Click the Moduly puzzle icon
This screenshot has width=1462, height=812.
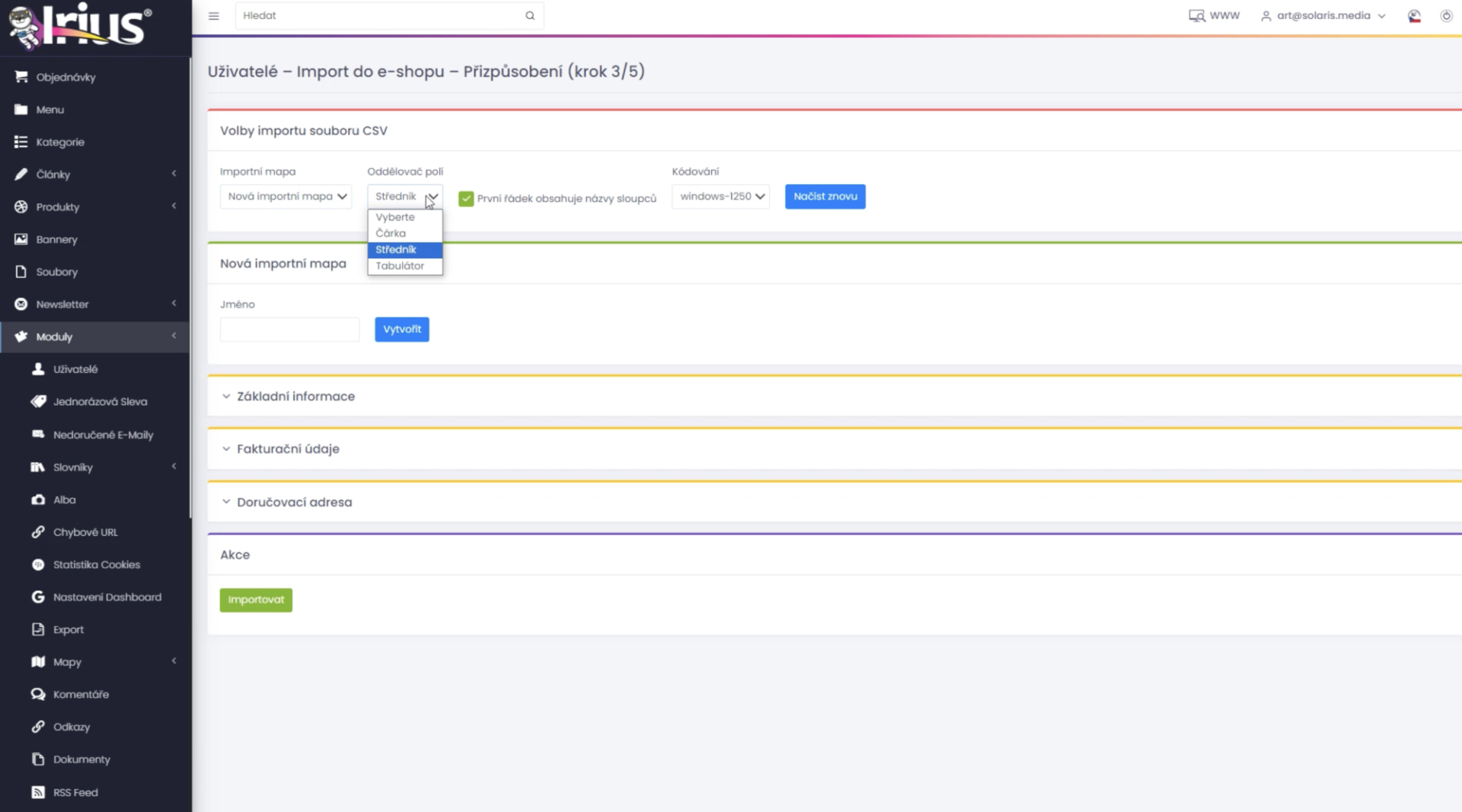click(x=21, y=336)
